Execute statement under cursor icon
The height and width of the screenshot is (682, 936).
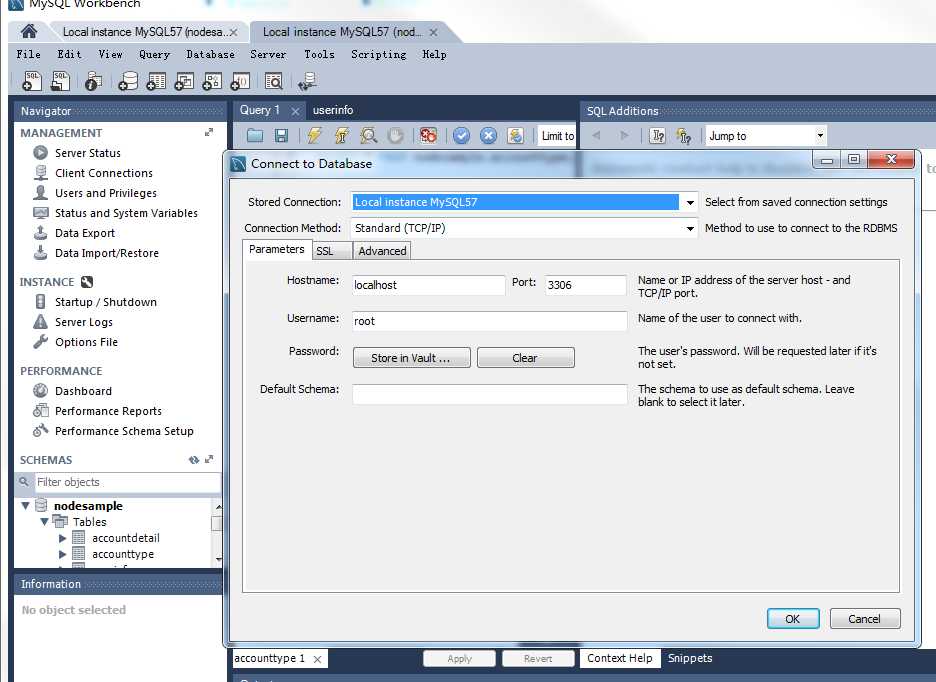click(x=341, y=136)
